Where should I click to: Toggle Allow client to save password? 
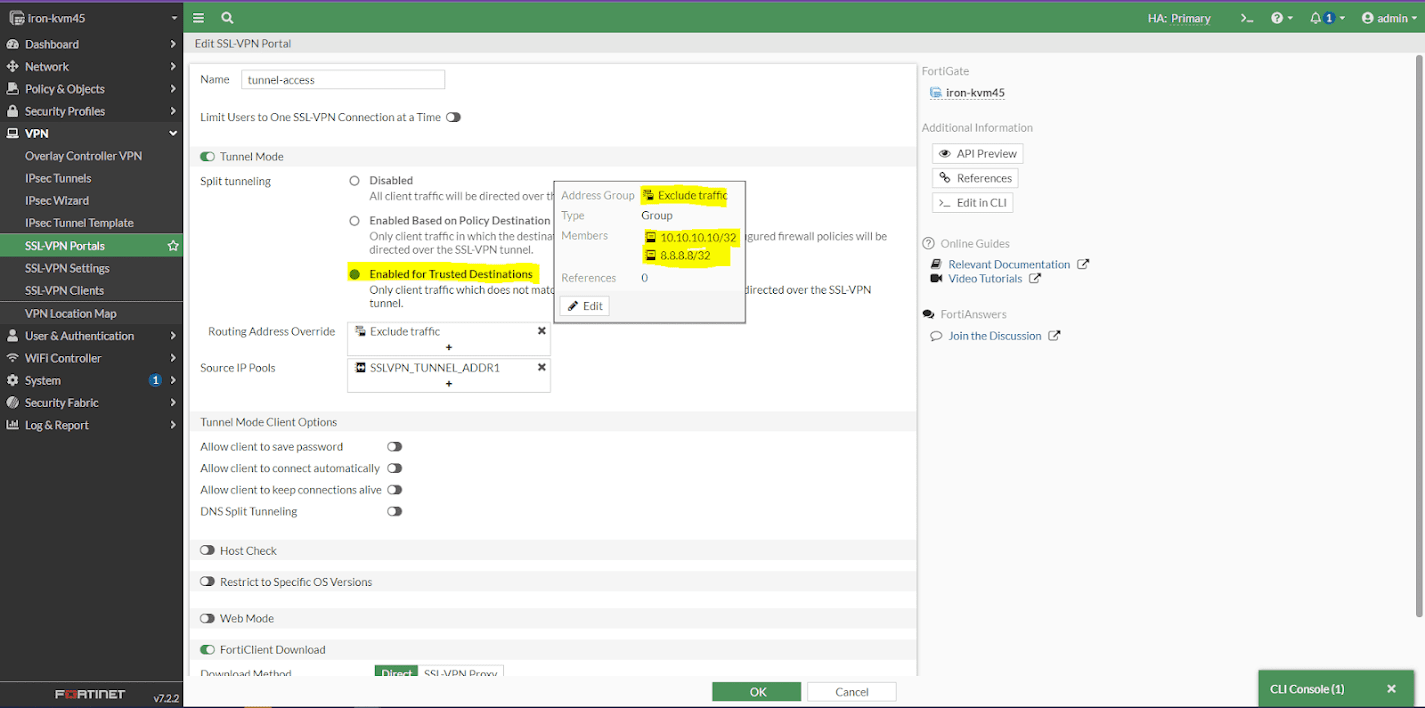coord(394,447)
